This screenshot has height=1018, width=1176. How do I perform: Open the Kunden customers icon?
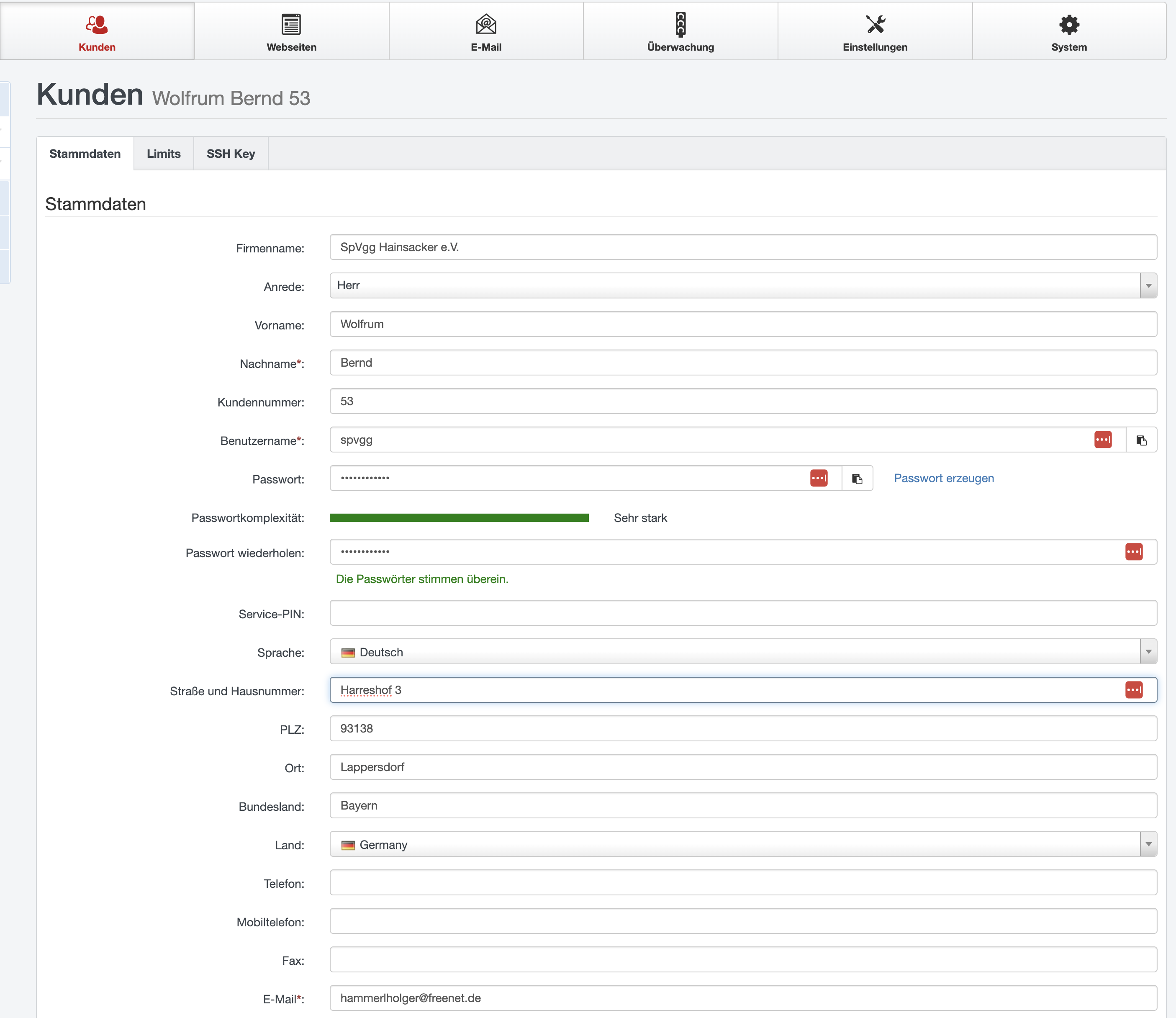click(97, 24)
